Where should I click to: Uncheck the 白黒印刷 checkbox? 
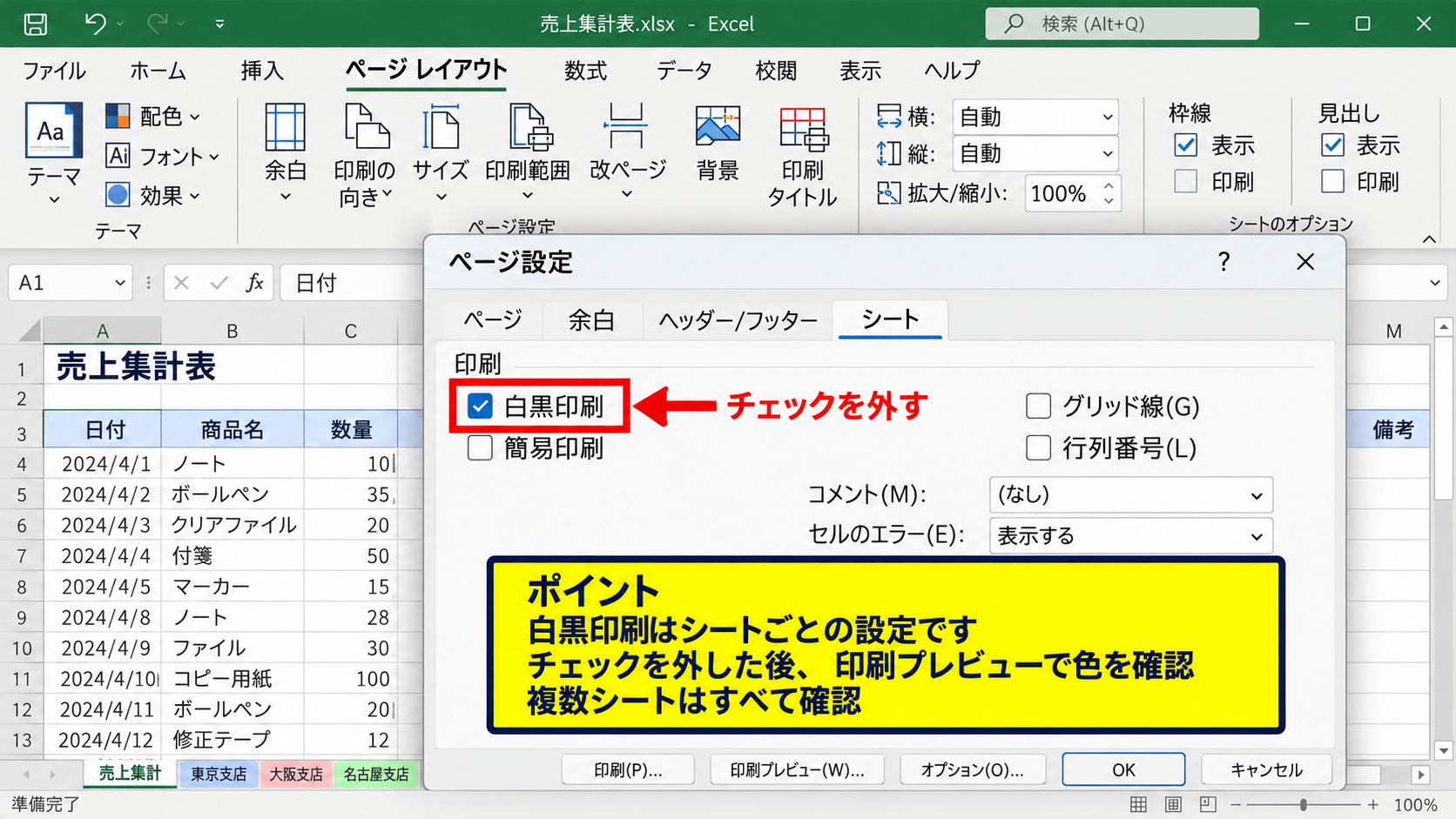click(480, 406)
